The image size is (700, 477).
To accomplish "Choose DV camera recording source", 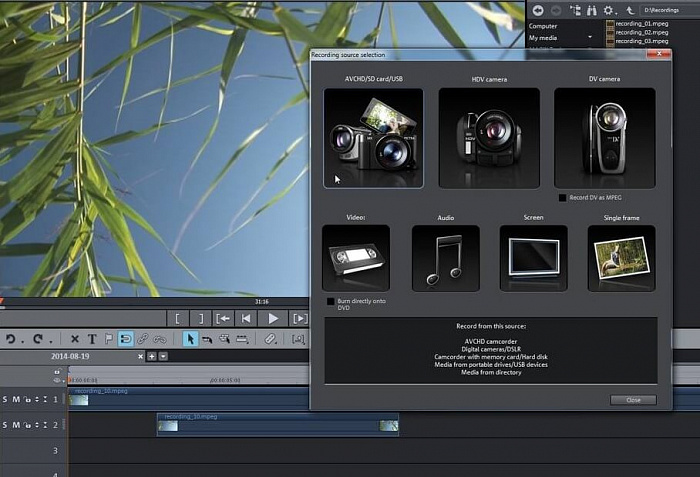I will (604, 138).
